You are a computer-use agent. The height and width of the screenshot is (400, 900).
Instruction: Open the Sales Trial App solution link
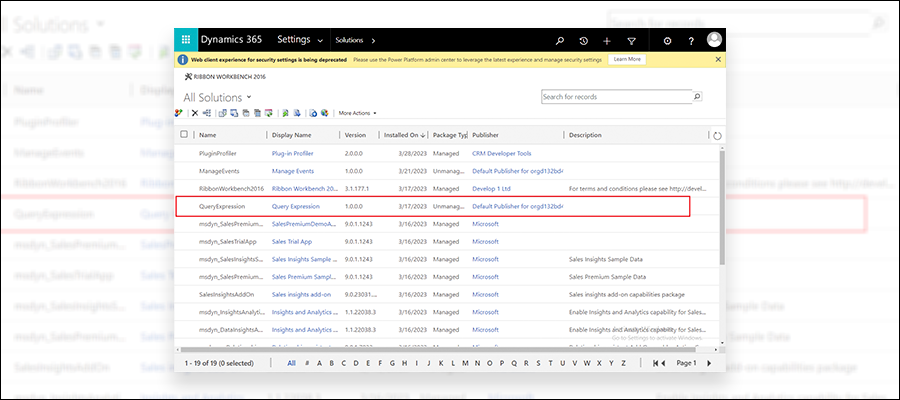tap(292, 242)
